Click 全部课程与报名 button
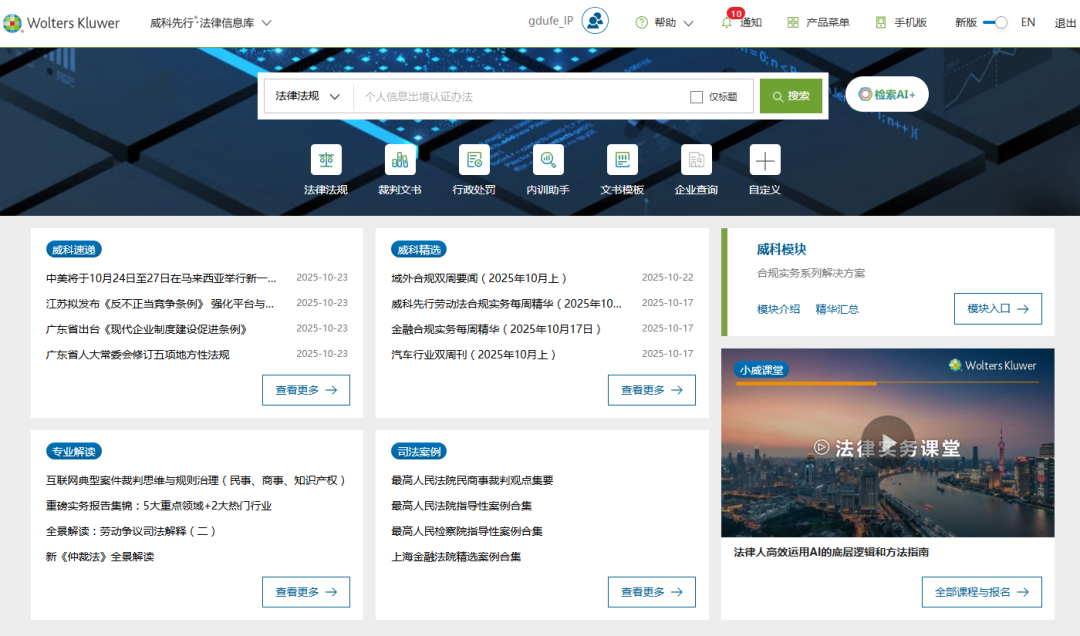This screenshot has height=636, width=1080. [982, 592]
